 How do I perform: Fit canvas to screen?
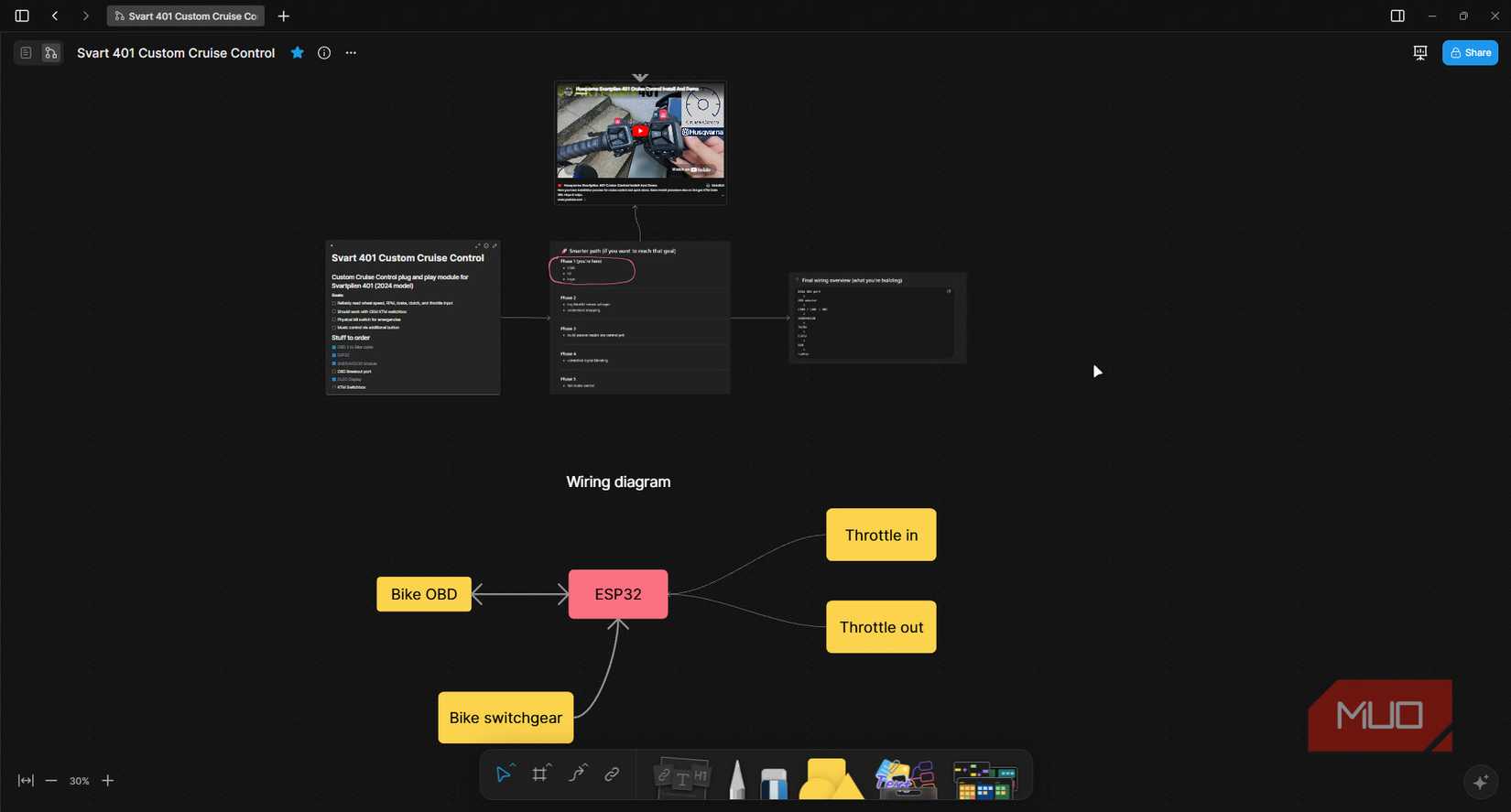pos(26,781)
